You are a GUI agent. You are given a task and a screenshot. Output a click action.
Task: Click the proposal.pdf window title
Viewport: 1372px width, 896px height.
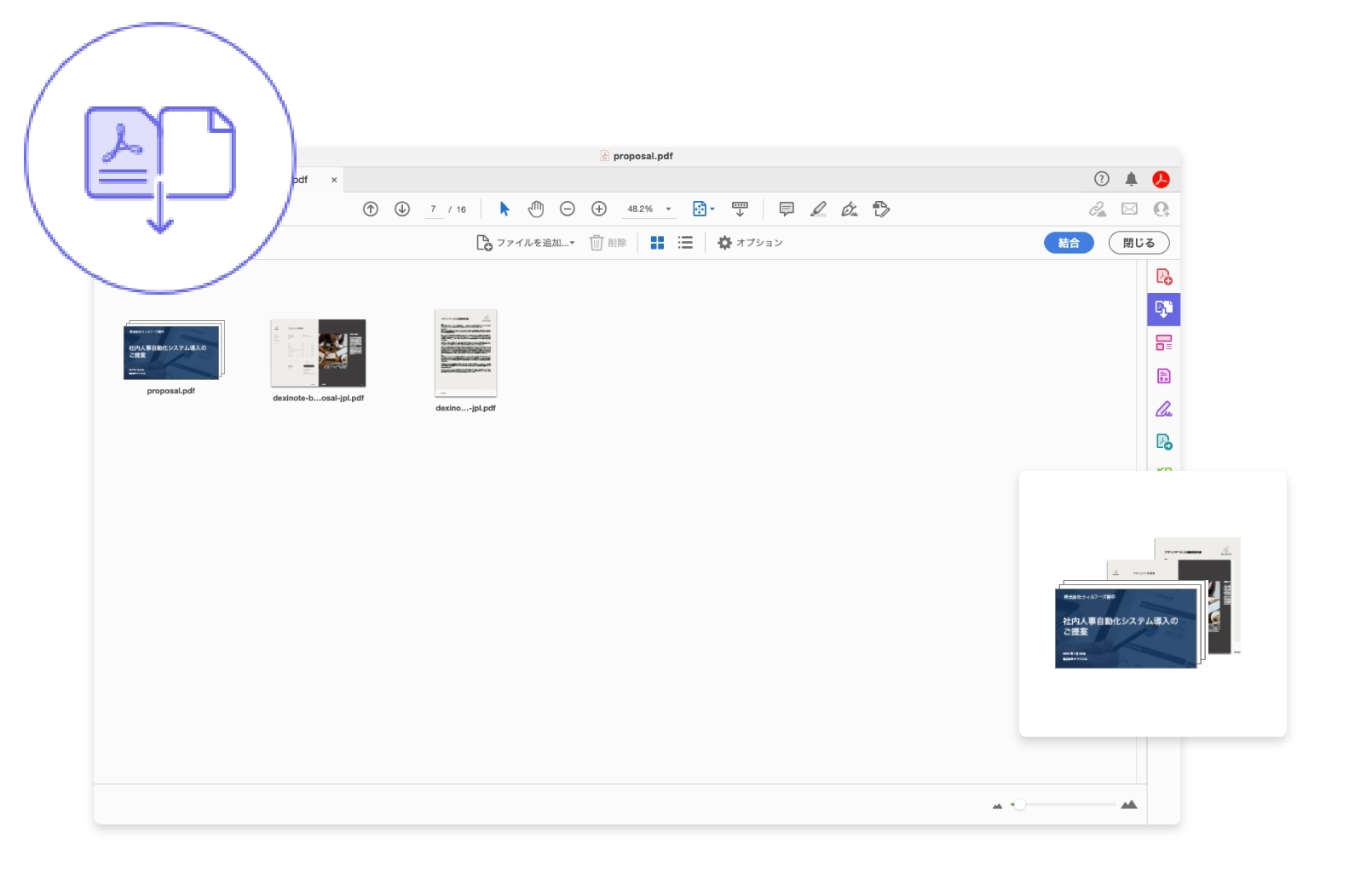(643, 156)
